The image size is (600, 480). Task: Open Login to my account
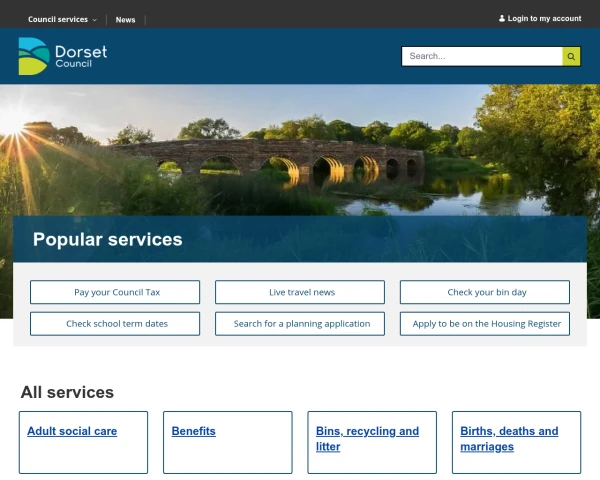540,18
